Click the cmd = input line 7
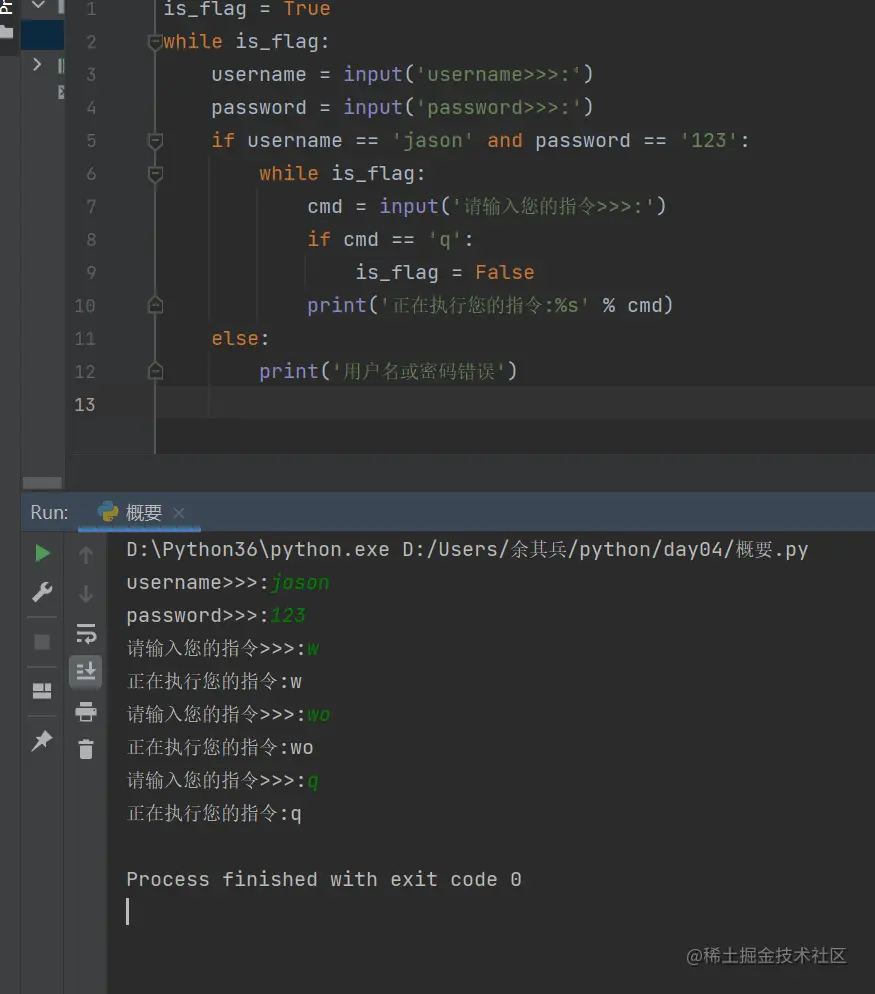Screen dimensions: 875x994 (486, 207)
